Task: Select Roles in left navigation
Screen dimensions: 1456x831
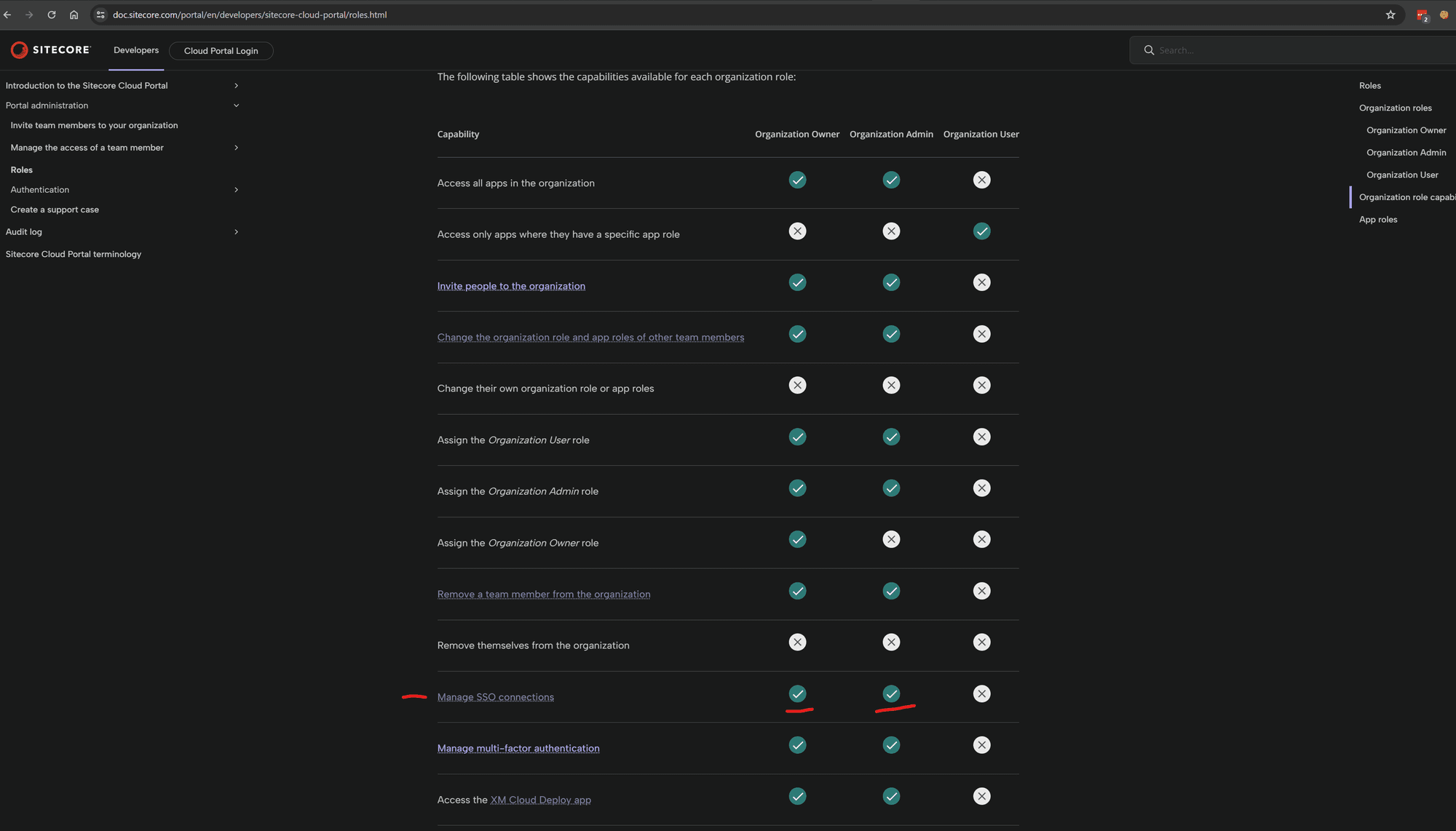Action: [x=22, y=170]
